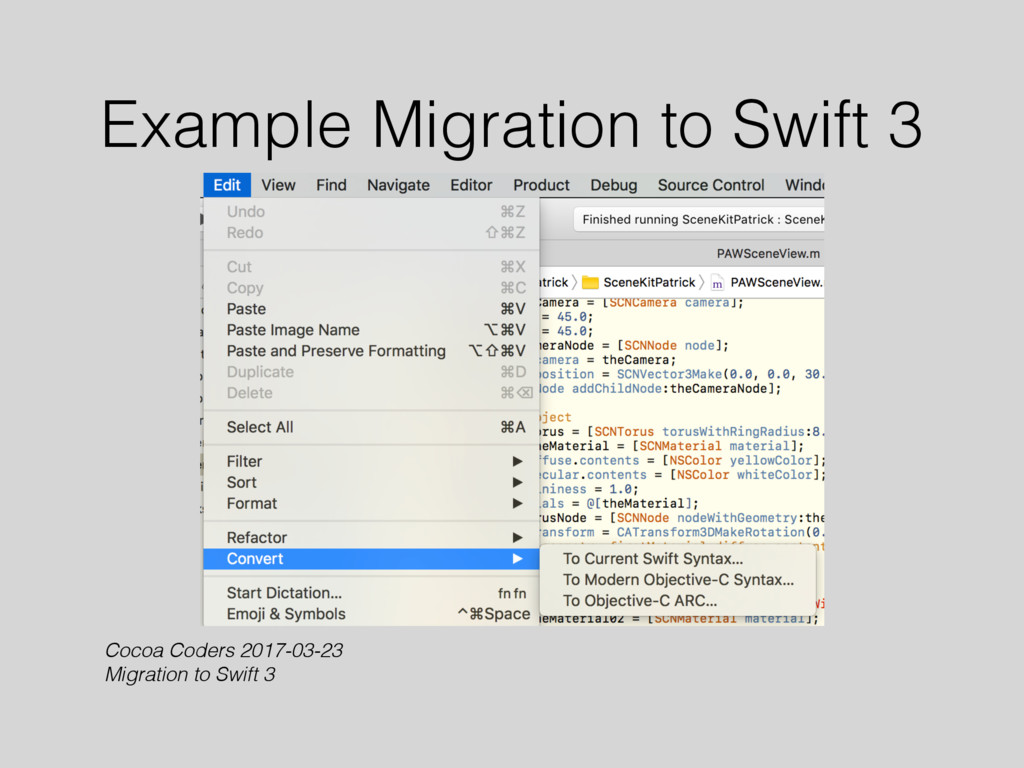Open the View menu
Image resolution: width=1024 pixels, height=768 pixels.
coord(278,185)
